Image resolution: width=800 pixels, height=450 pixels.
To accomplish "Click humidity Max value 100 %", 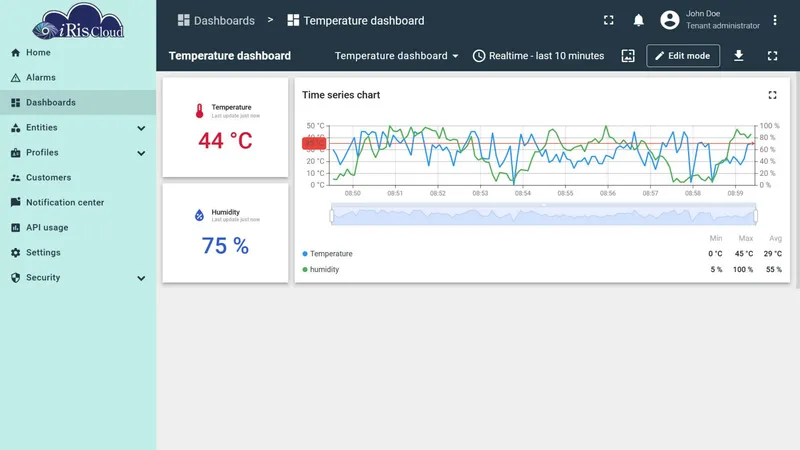I will coord(743,269).
